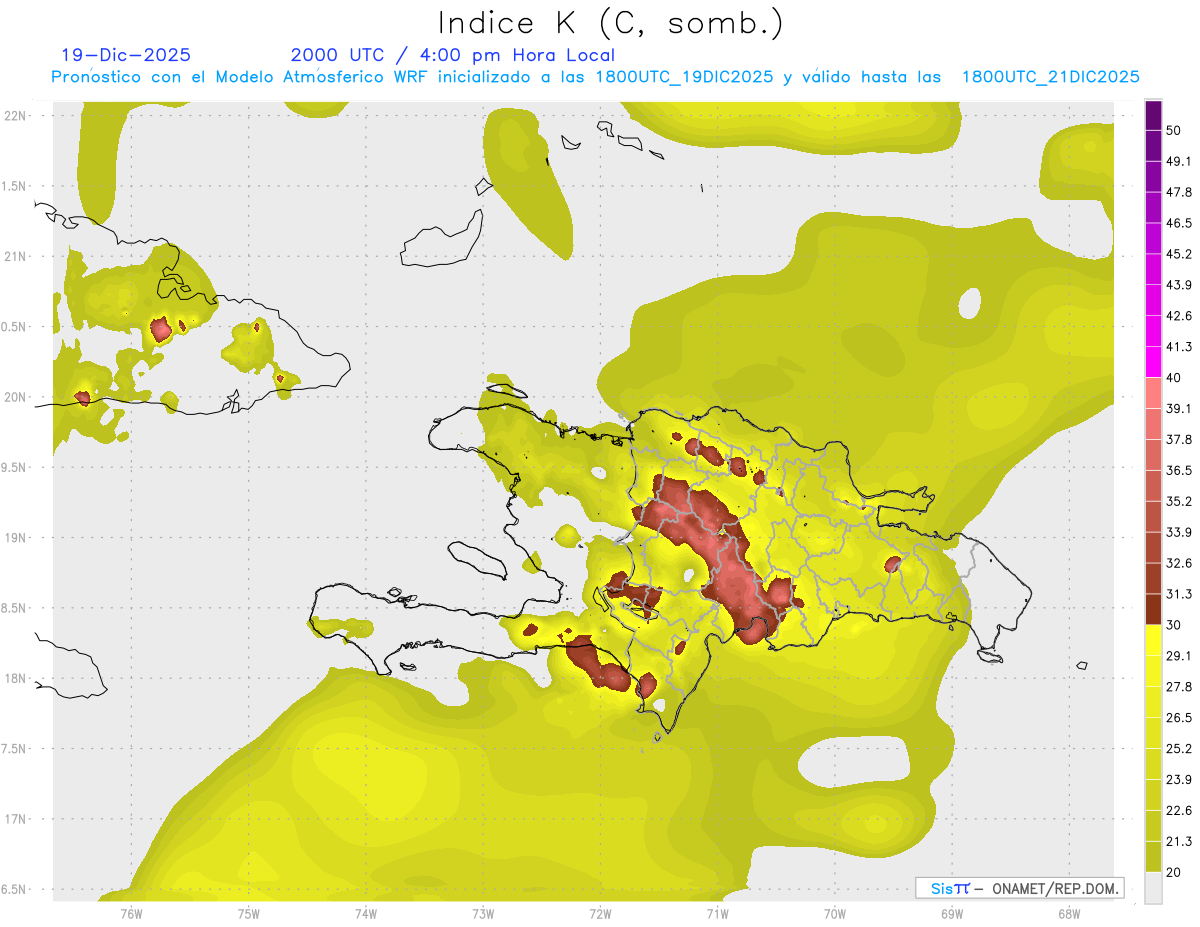Click the "47.8" color scale label
The height and width of the screenshot is (927, 1200).
(1178, 192)
